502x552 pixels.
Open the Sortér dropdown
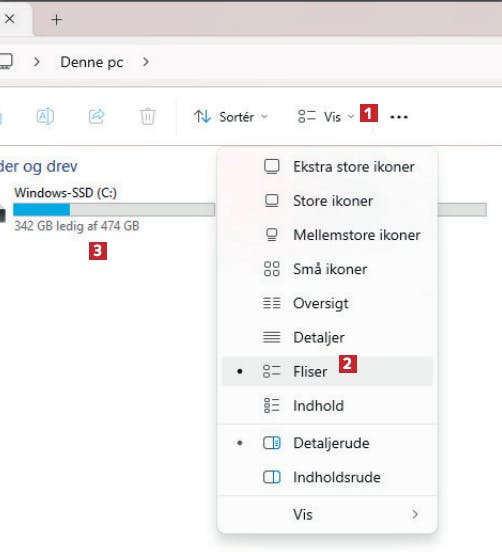pyautogui.click(x=231, y=117)
